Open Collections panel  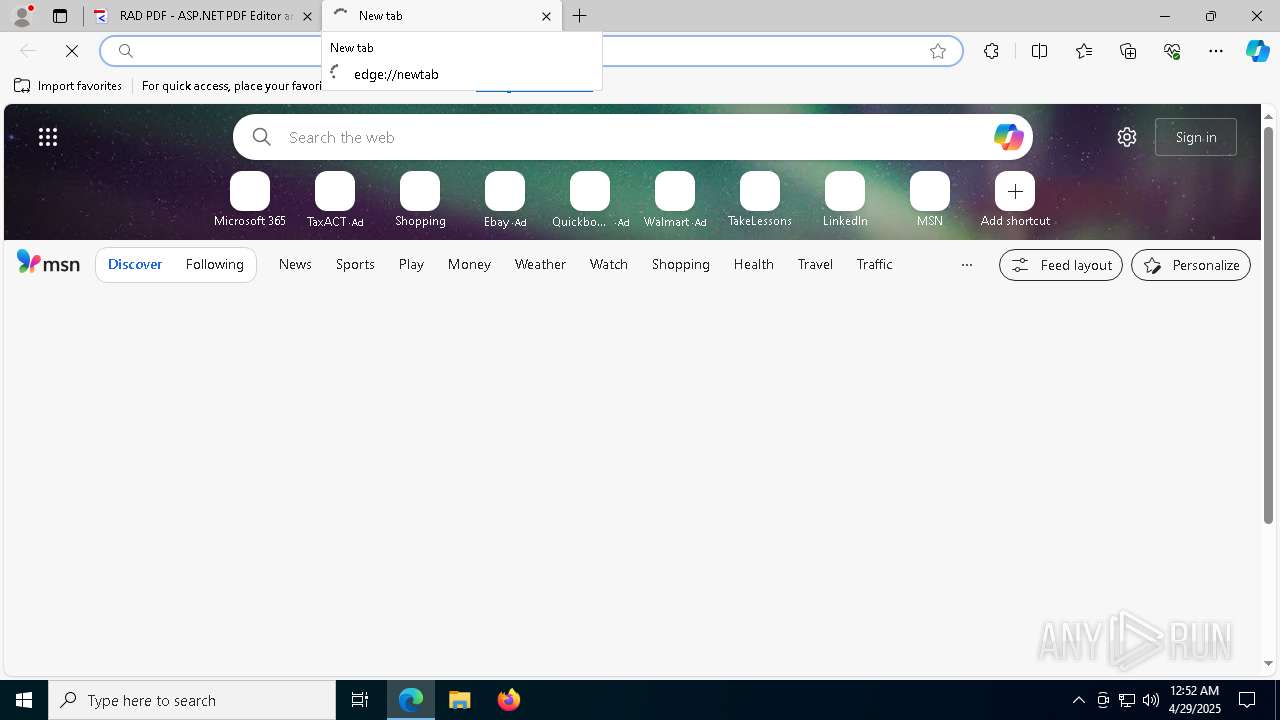(1128, 51)
